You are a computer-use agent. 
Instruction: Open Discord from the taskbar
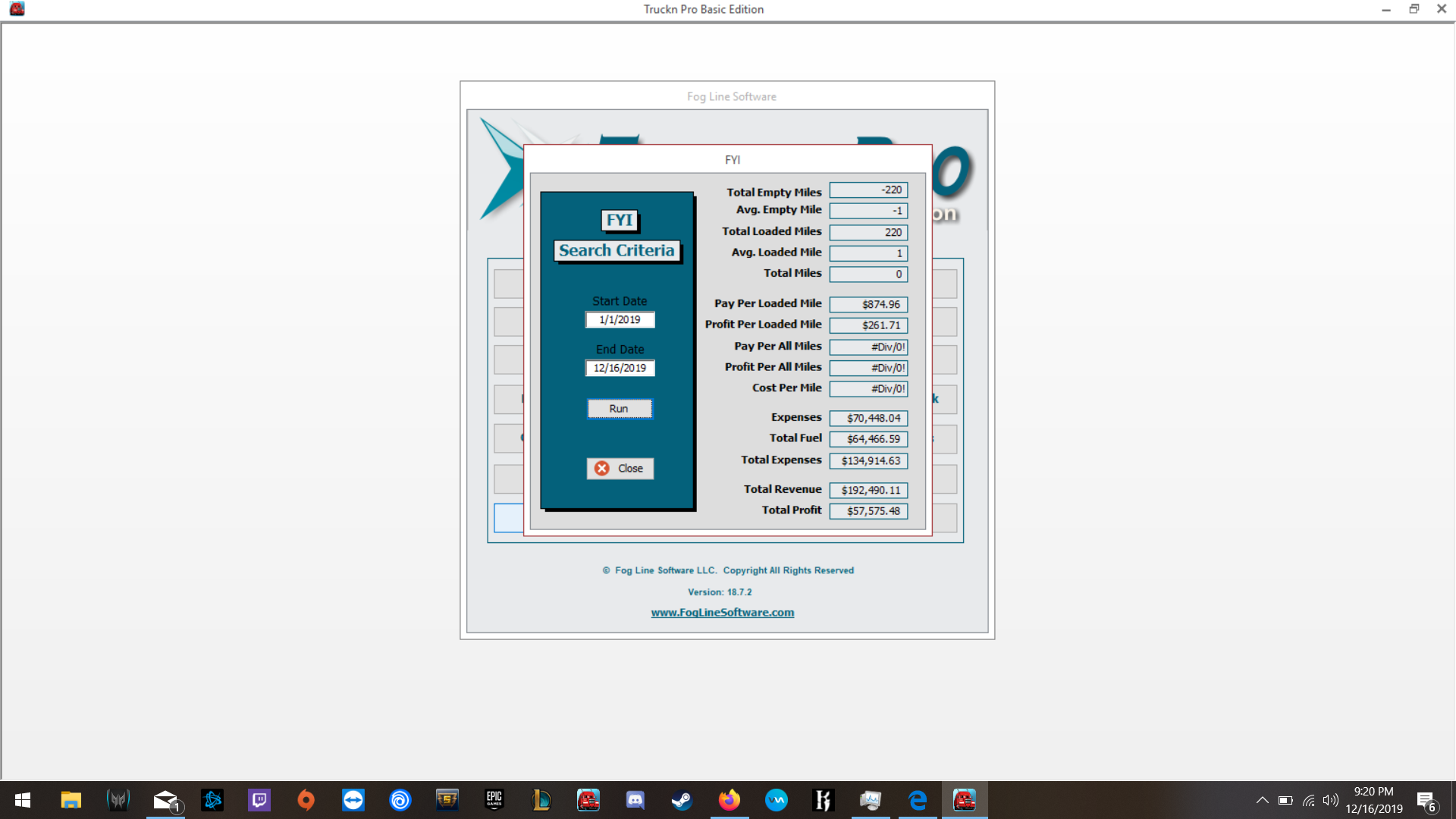click(635, 800)
